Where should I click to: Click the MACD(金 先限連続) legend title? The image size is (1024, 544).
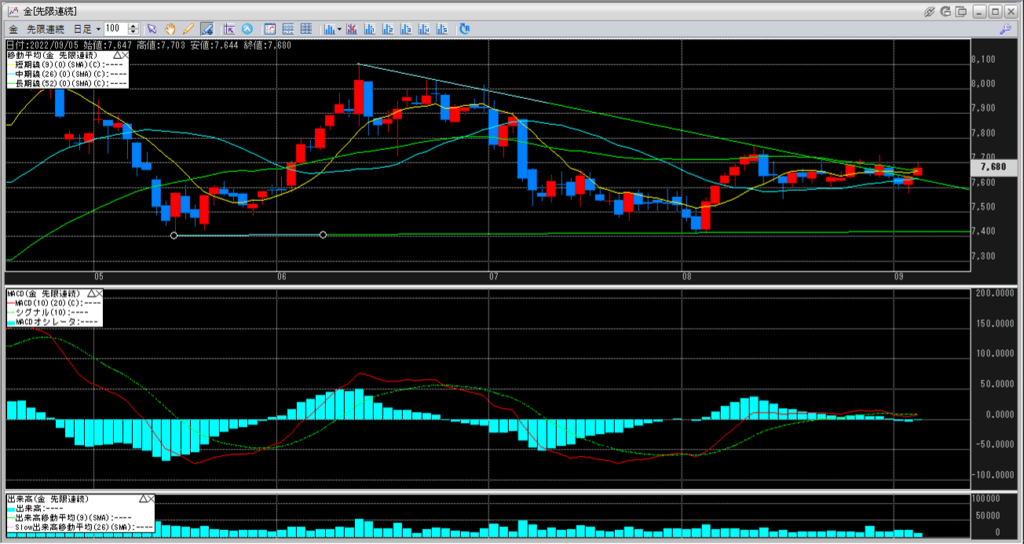click(43, 294)
